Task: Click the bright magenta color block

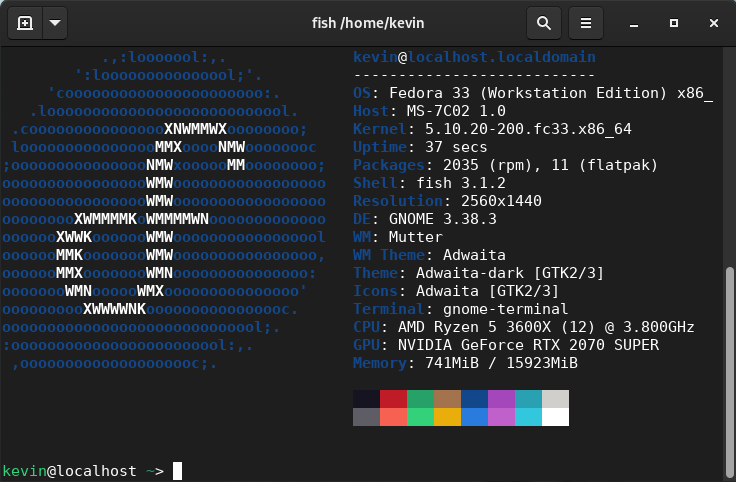Action: 501,417
